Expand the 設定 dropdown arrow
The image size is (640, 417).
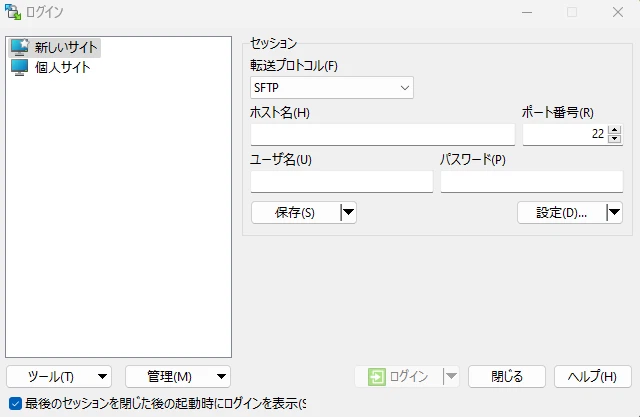pos(614,213)
